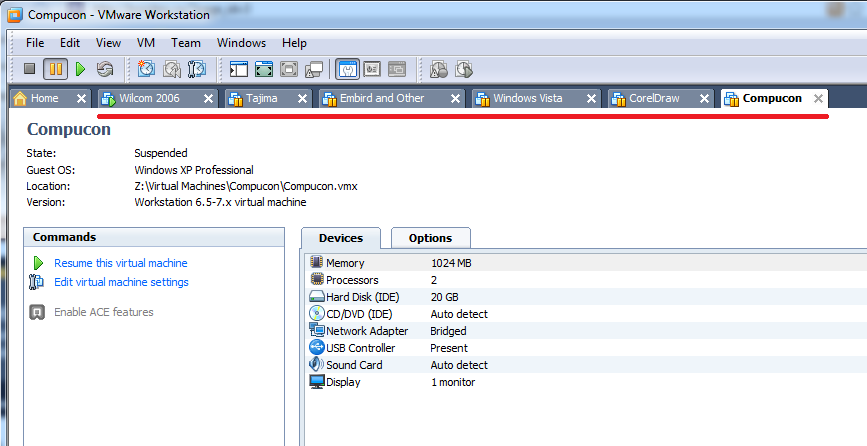The image size is (867, 446).
Task: Enter full screen mode via toolbar icon
Action: pos(264,70)
